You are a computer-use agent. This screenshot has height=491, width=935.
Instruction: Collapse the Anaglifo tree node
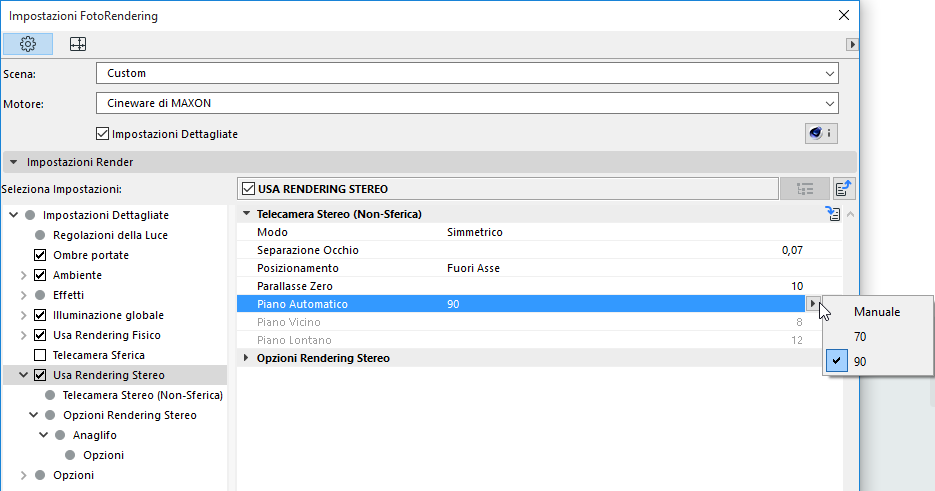click(x=44, y=435)
